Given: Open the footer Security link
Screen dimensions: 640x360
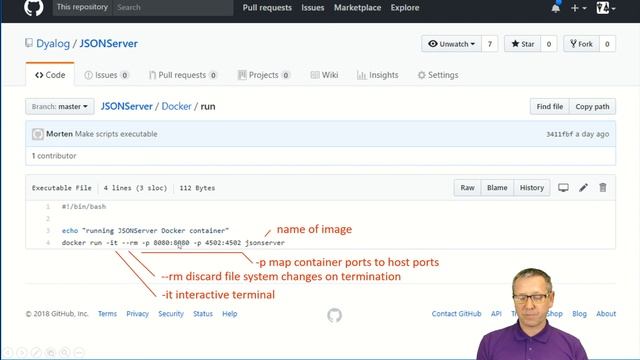Looking at the screenshot, I should pyautogui.click(x=171, y=314).
